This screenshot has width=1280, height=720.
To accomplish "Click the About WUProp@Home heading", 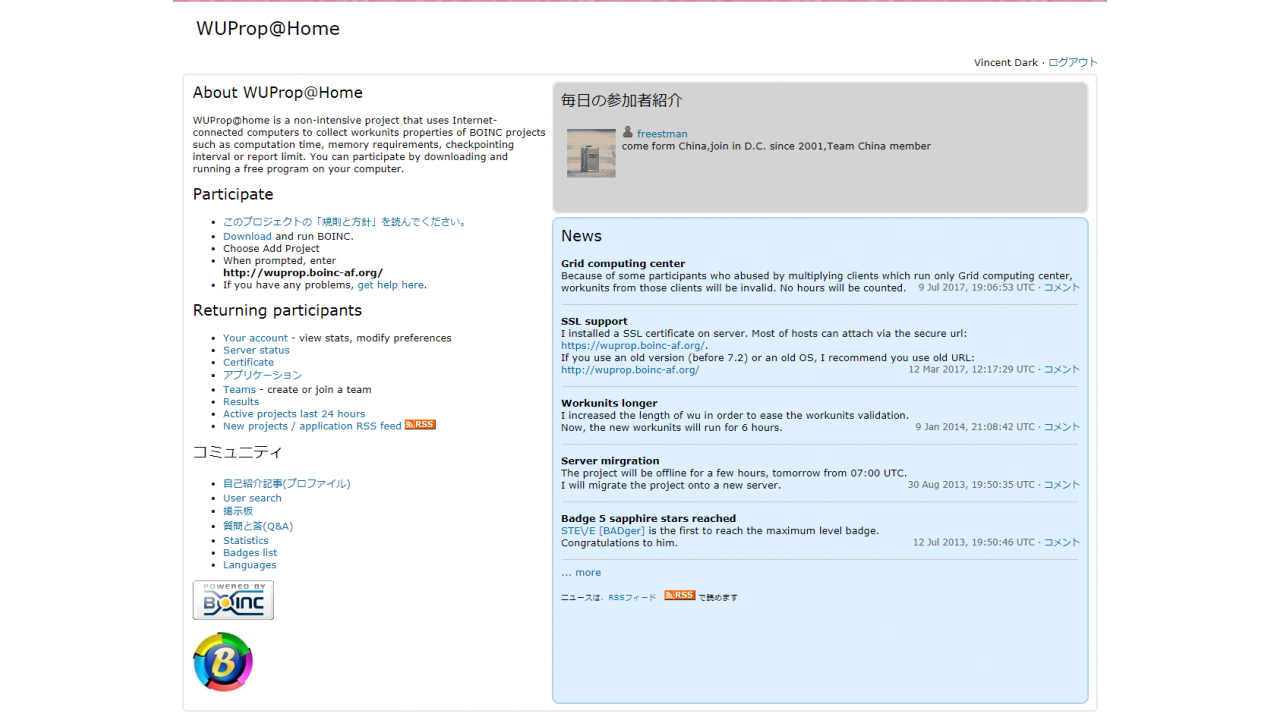I will (x=278, y=93).
